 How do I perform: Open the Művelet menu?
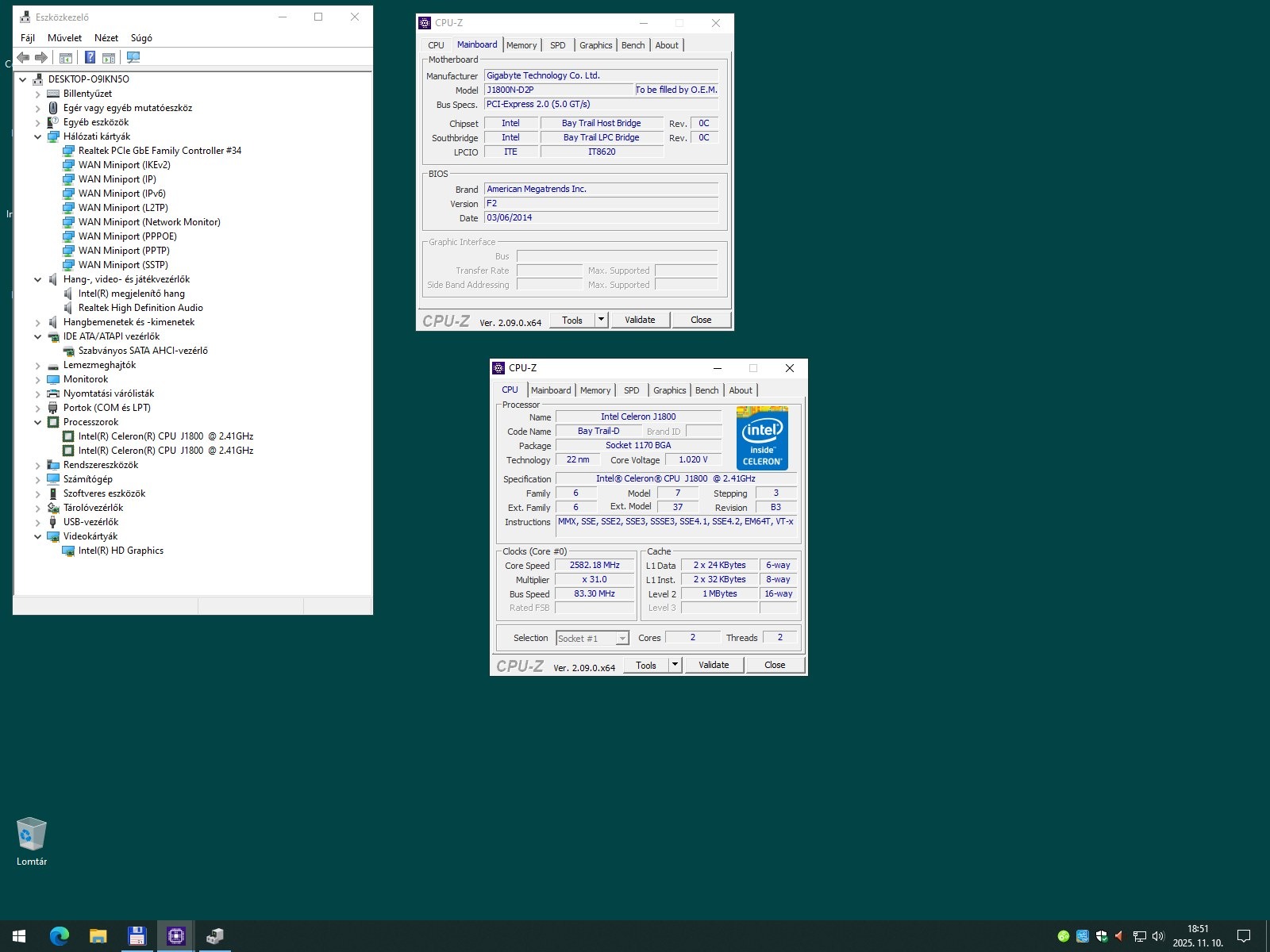pyautogui.click(x=64, y=38)
